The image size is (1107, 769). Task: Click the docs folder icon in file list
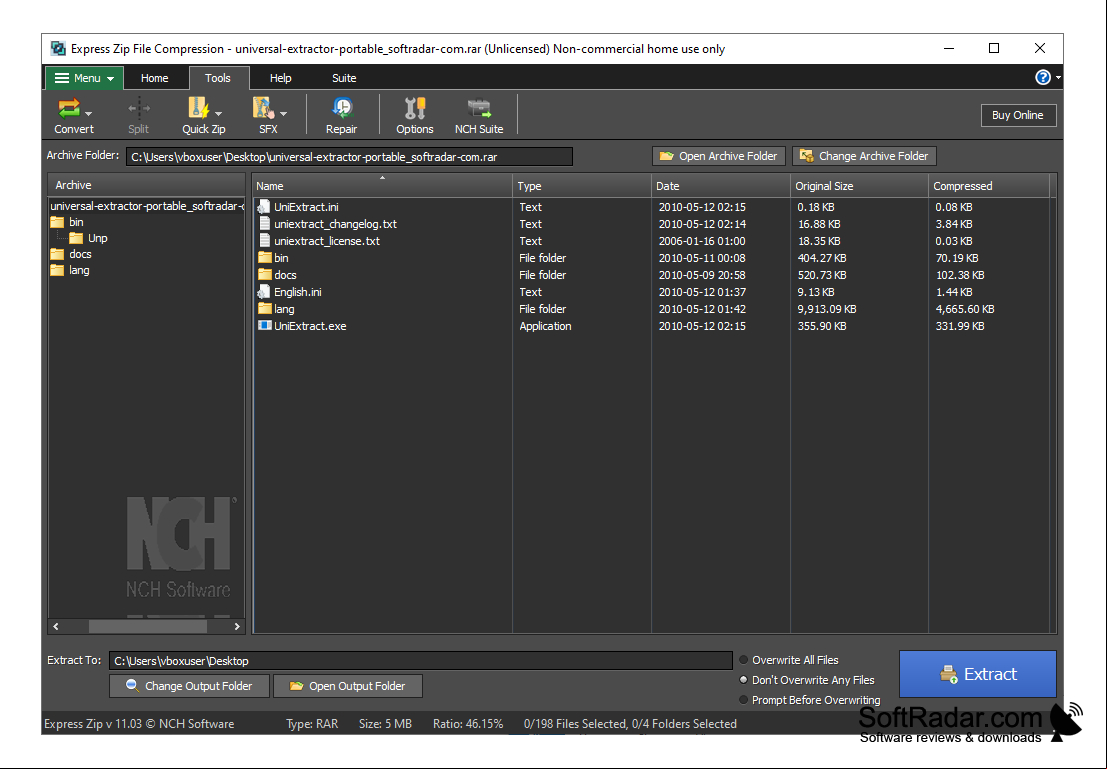(x=265, y=275)
